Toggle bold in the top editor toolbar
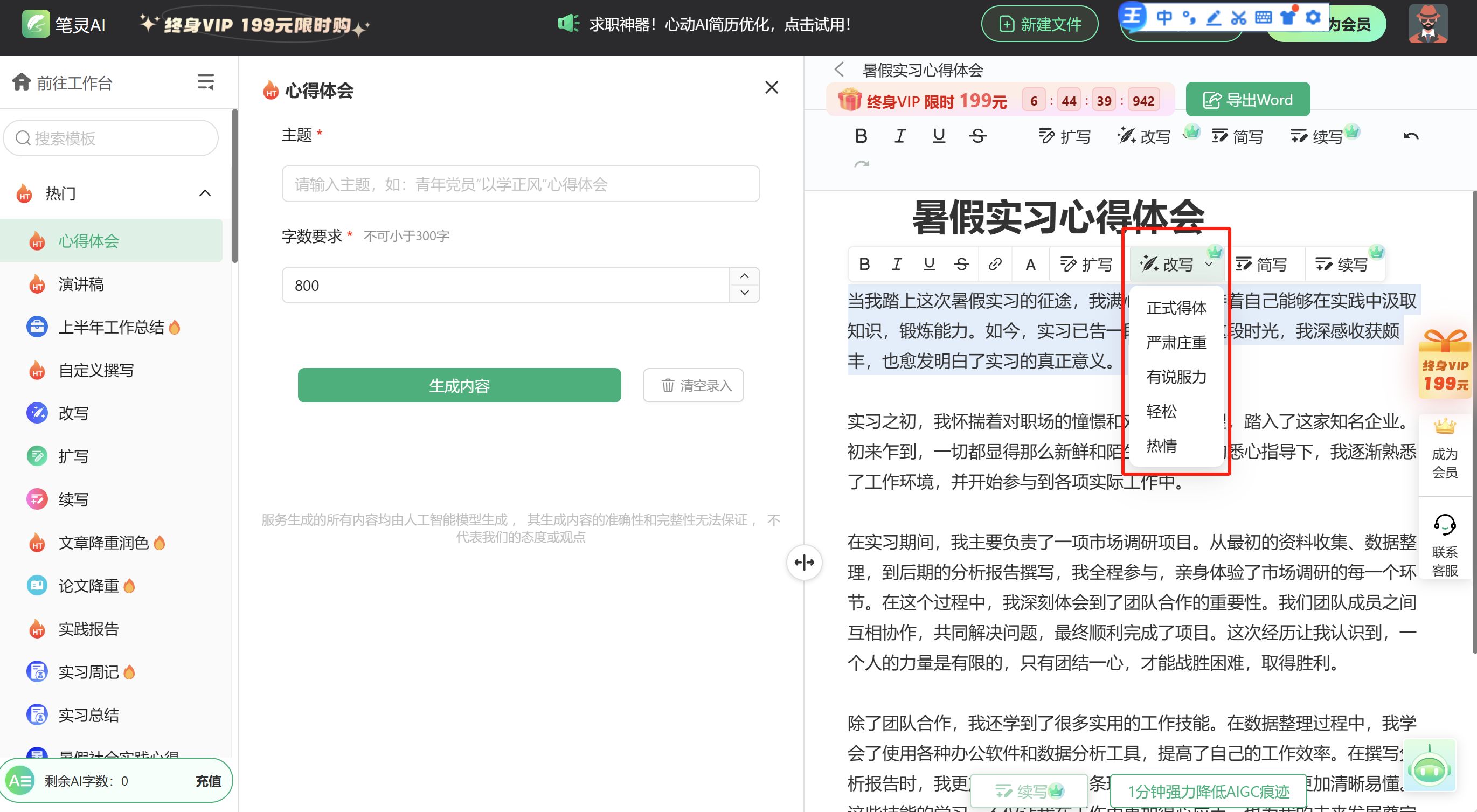Image resolution: width=1477 pixels, height=812 pixels. [861, 136]
